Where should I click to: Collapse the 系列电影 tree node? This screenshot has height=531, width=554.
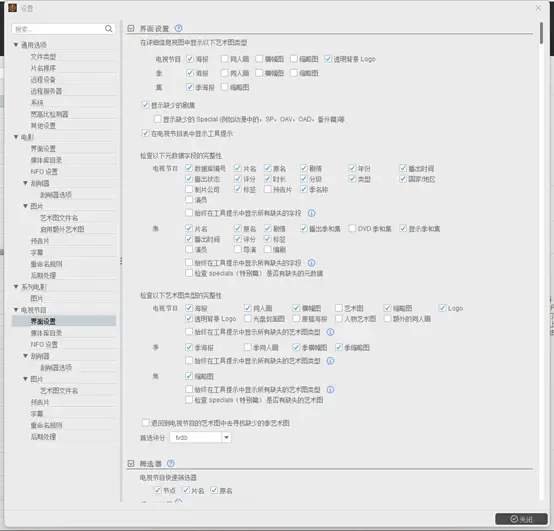coord(16,287)
